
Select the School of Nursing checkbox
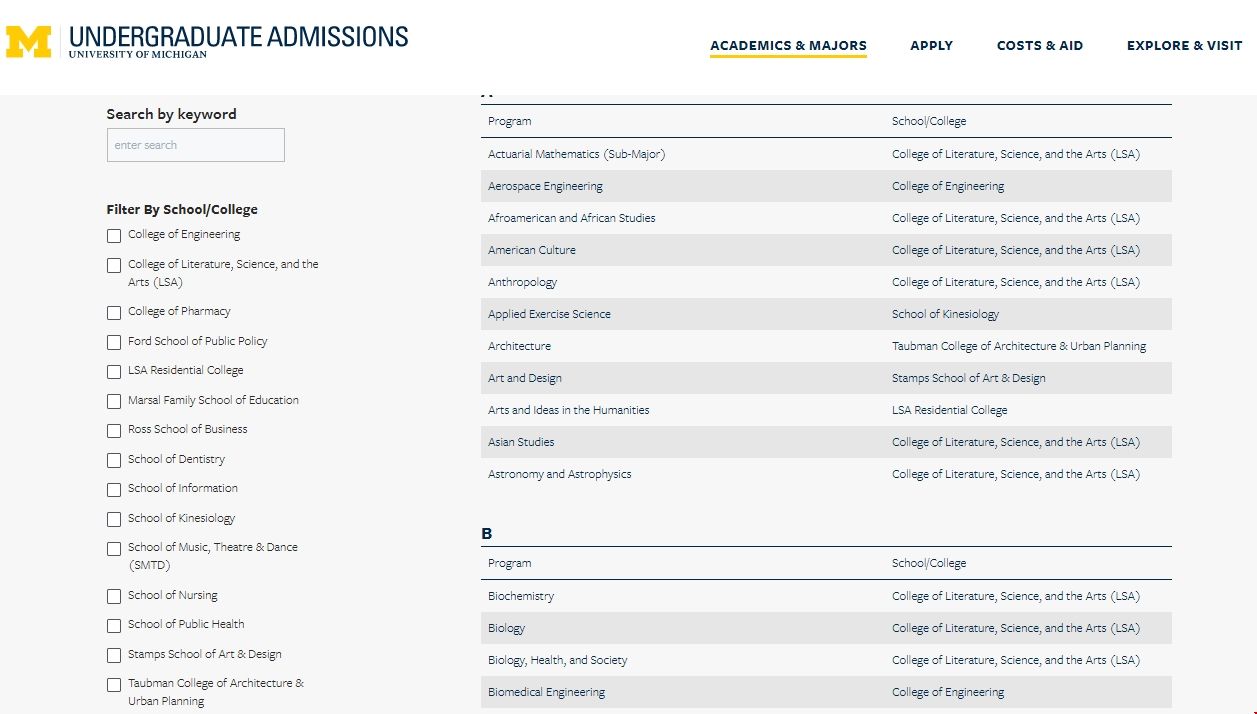[114, 597]
